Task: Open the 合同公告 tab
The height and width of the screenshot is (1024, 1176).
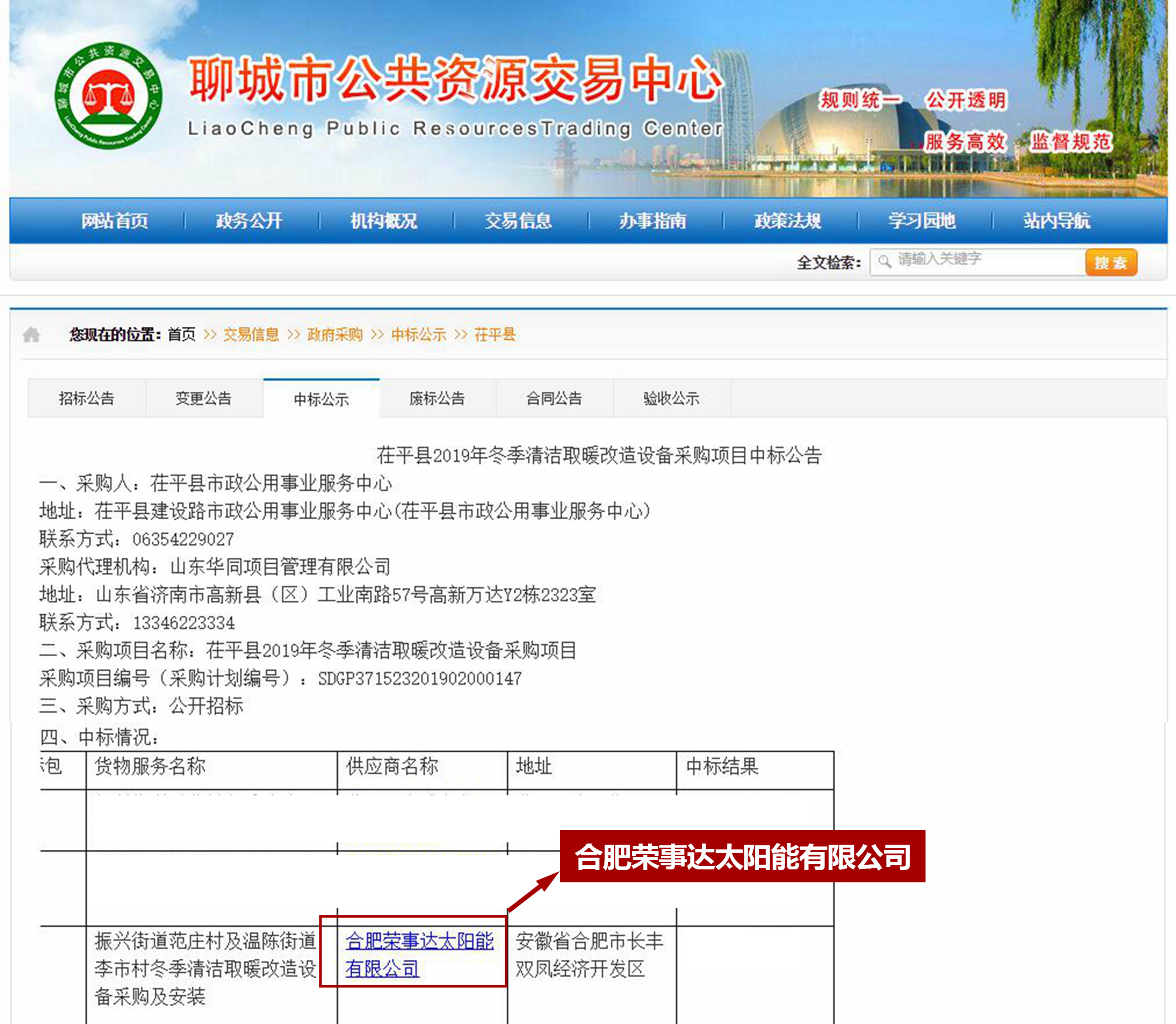Action: pyautogui.click(x=554, y=399)
